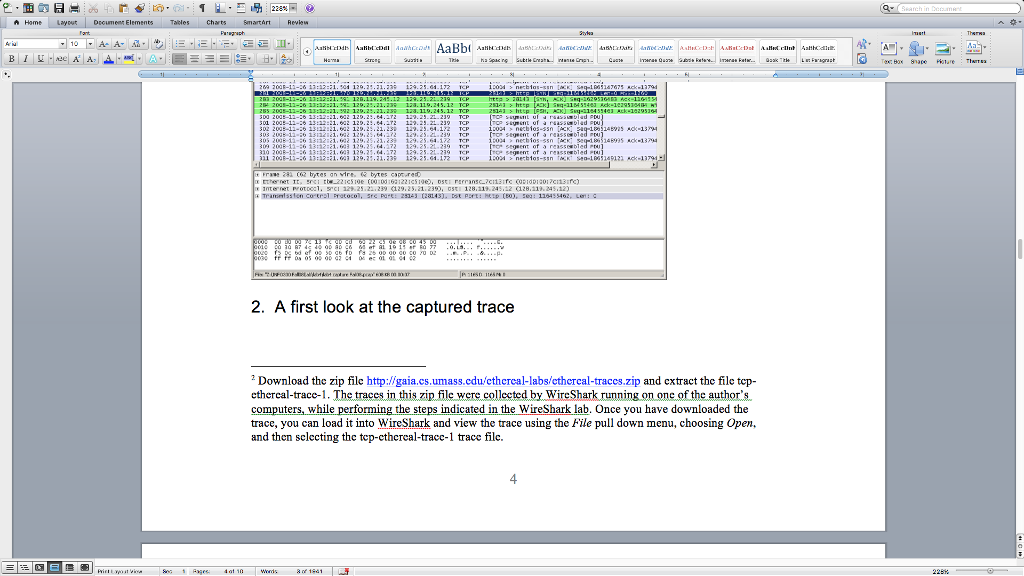Switch to the Layout ribbon tab

pyautogui.click(x=67, y=22)
